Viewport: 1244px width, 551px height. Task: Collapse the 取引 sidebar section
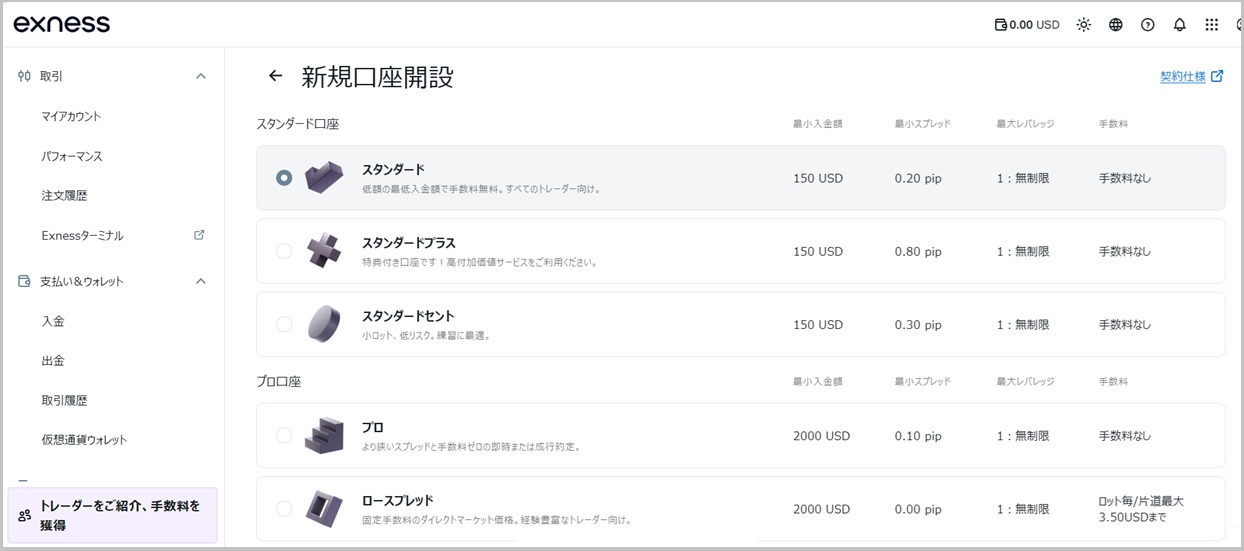(201, 76)
